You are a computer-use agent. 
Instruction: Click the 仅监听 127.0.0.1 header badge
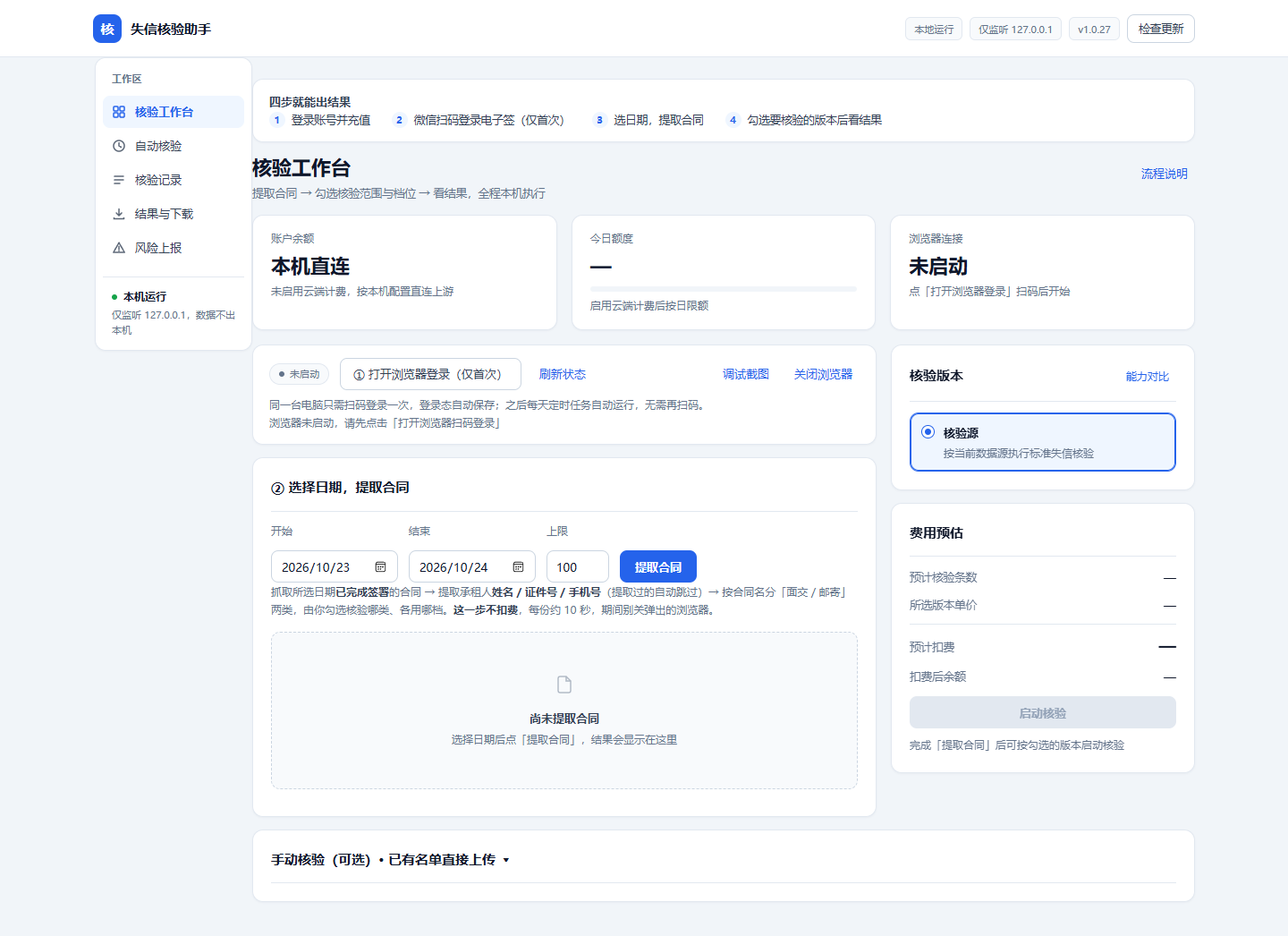(x=1015, y=30)
